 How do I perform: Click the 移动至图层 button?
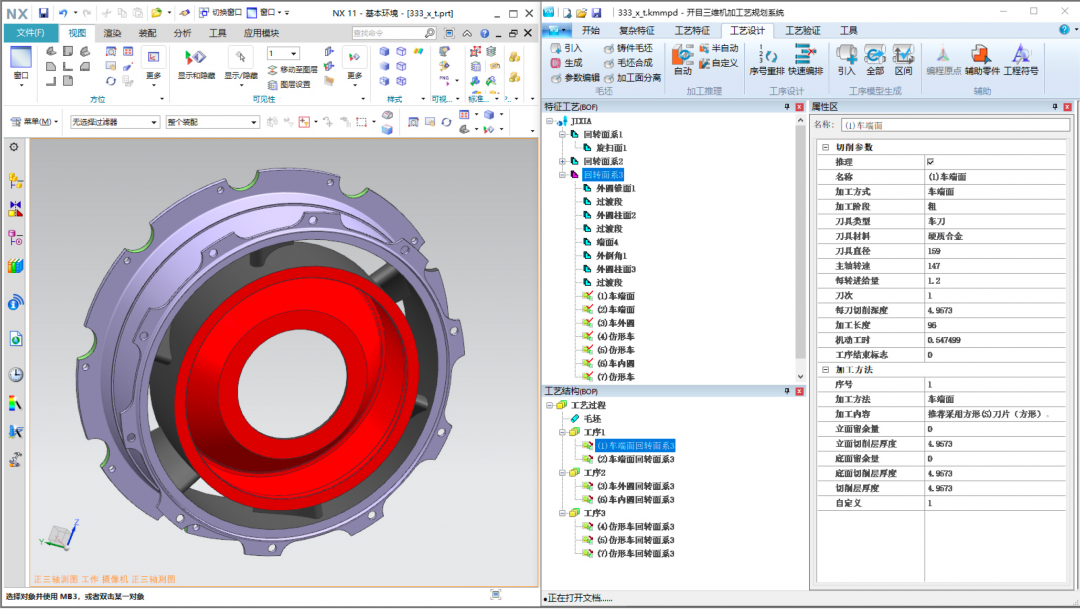click(292, 70)
